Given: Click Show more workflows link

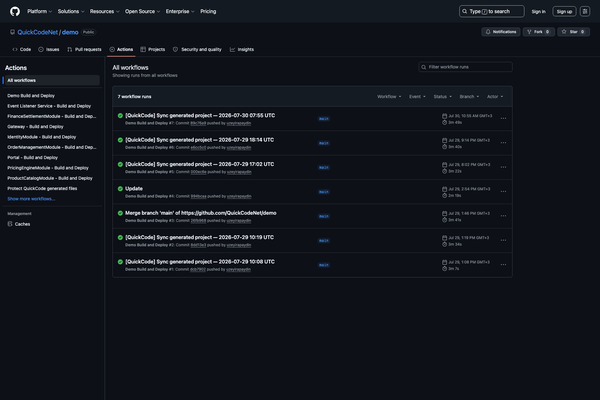Looking at the screenshot, I should point(31,199).
